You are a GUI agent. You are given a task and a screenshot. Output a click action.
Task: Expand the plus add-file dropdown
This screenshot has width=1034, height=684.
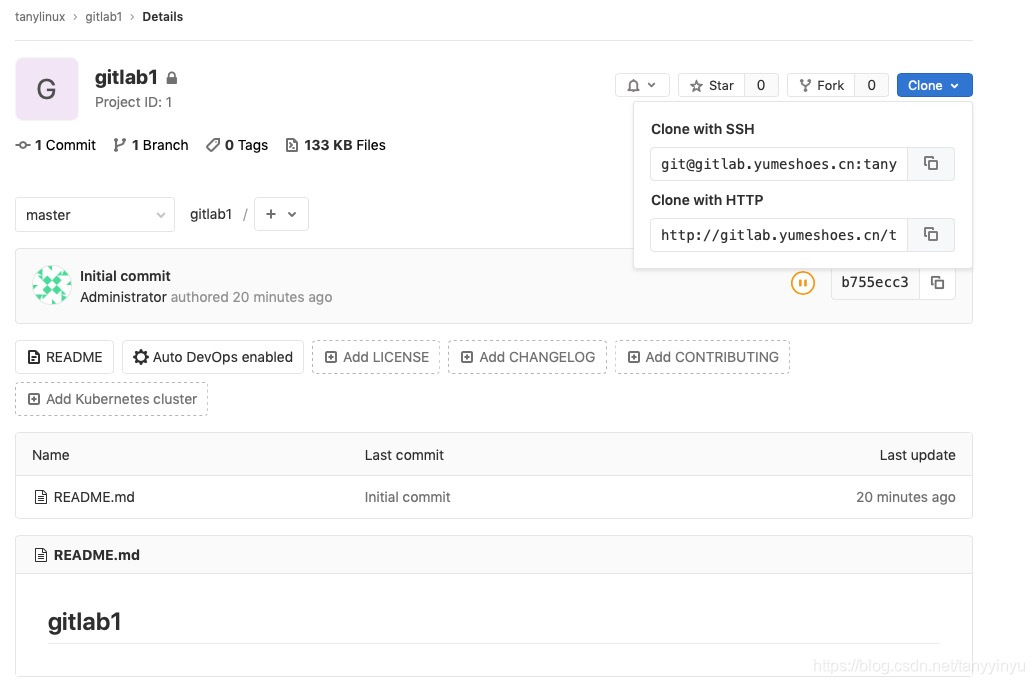[x=282, y=214]
